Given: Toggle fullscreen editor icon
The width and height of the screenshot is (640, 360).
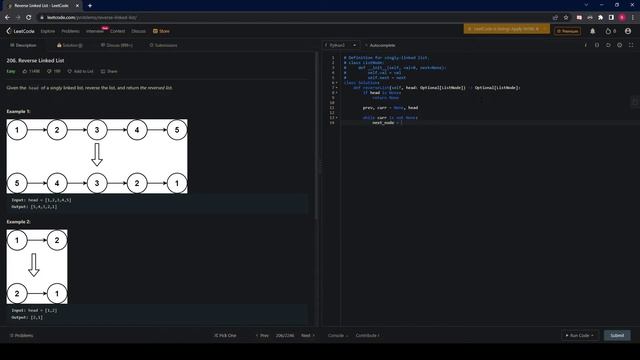Looking at the screenshot, I should click(x=631, y=45).
